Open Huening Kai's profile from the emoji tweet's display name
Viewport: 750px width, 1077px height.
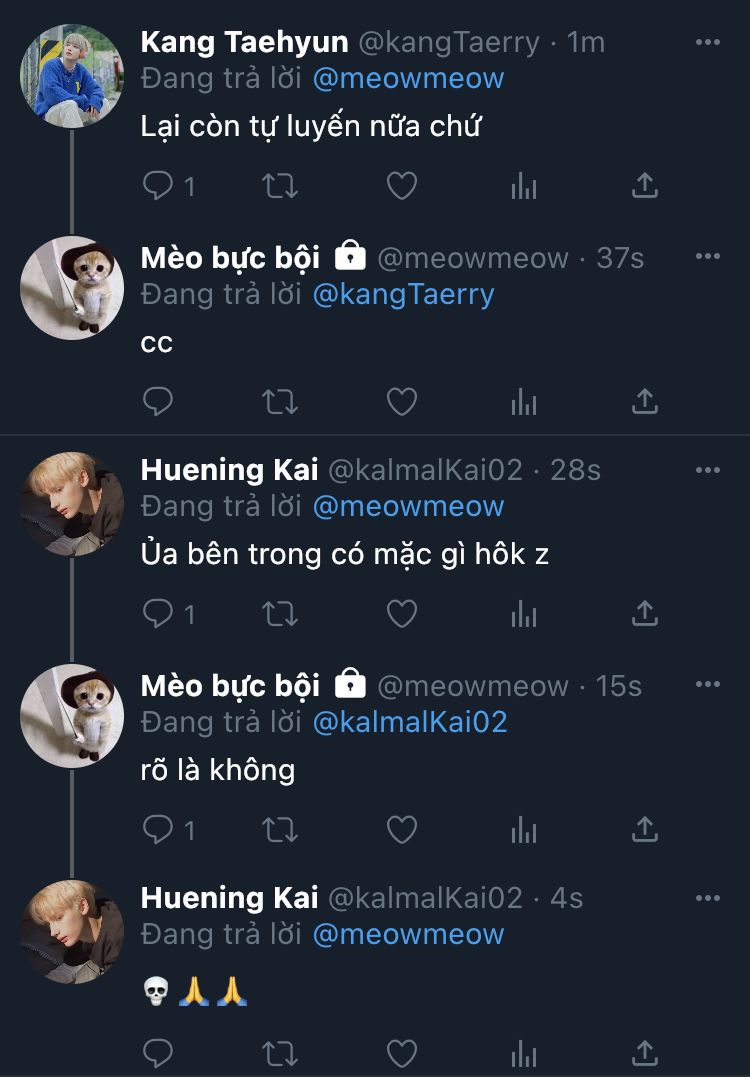tap(229, 898)
